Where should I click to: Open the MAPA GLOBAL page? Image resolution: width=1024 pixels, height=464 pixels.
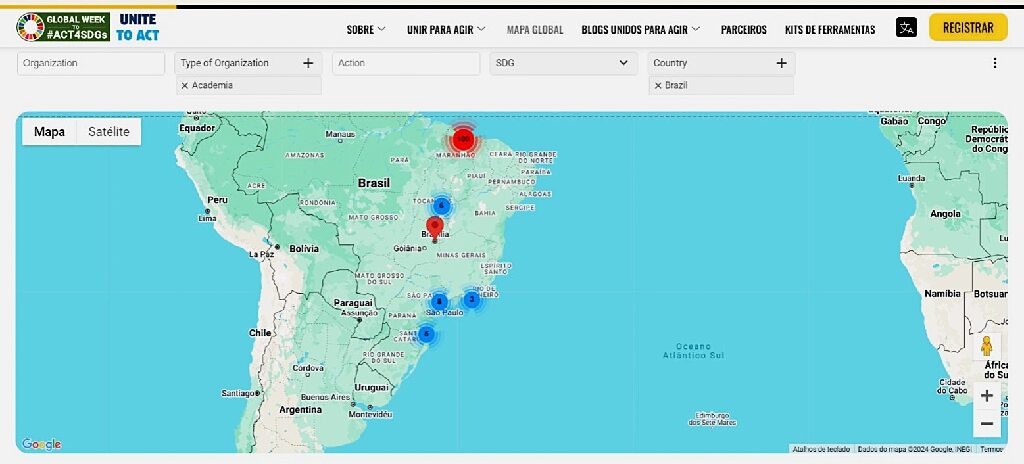(535, 29)
